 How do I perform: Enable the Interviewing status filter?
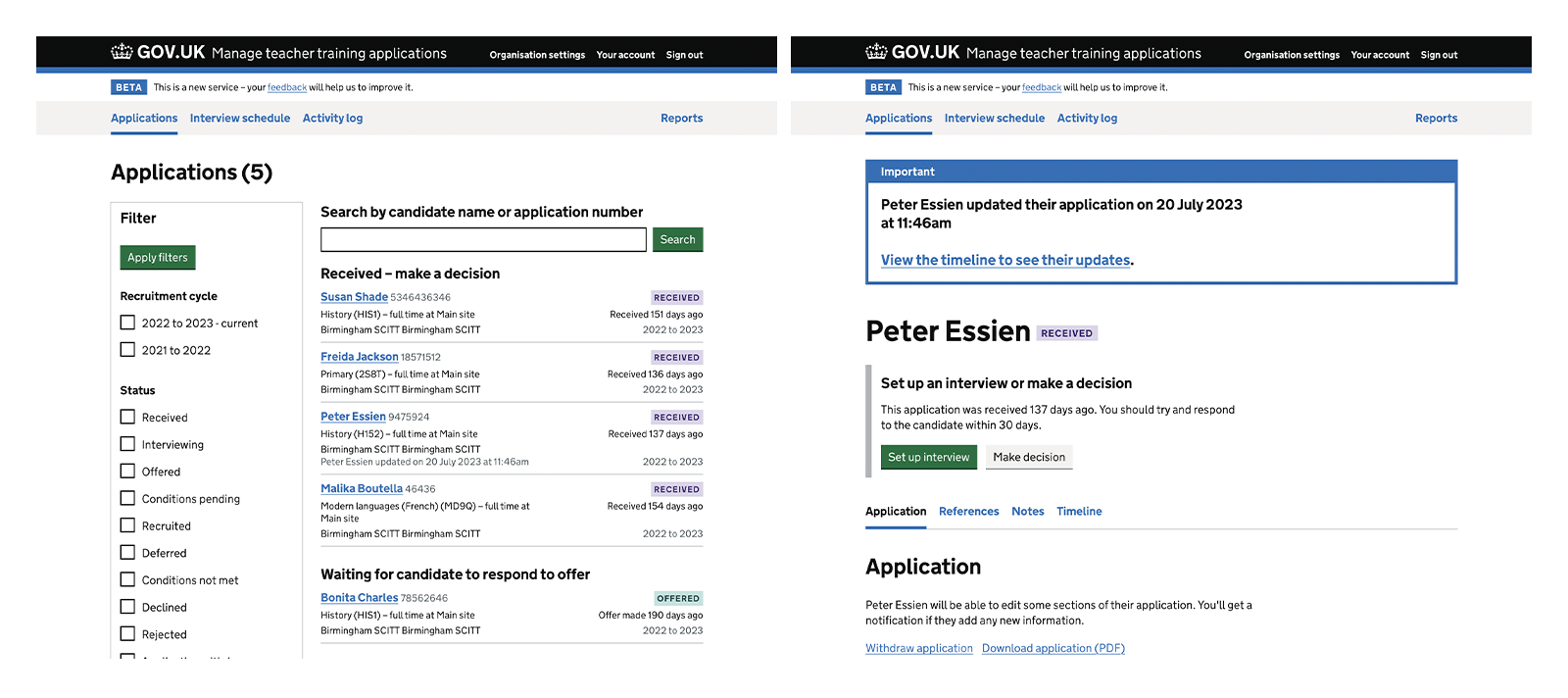pyautogui.click(x=127, y=444)
